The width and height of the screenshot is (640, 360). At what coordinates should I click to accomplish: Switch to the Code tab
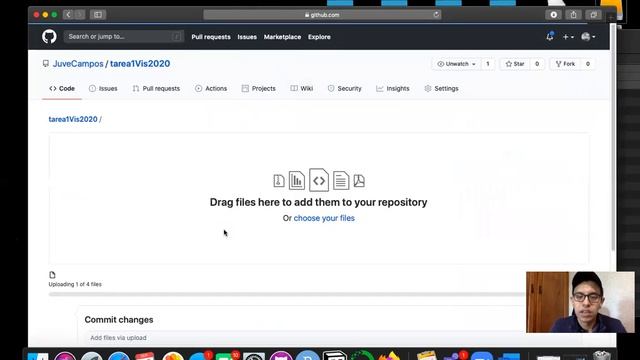pos(62,89)
